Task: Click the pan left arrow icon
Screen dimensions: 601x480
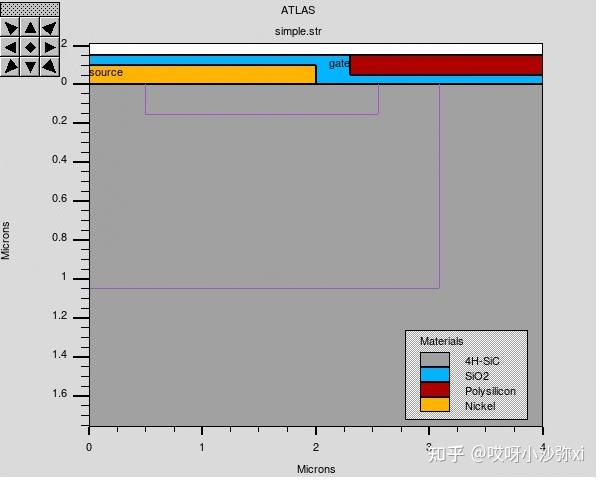Action: pyautogui.click(x=11, y=47)
